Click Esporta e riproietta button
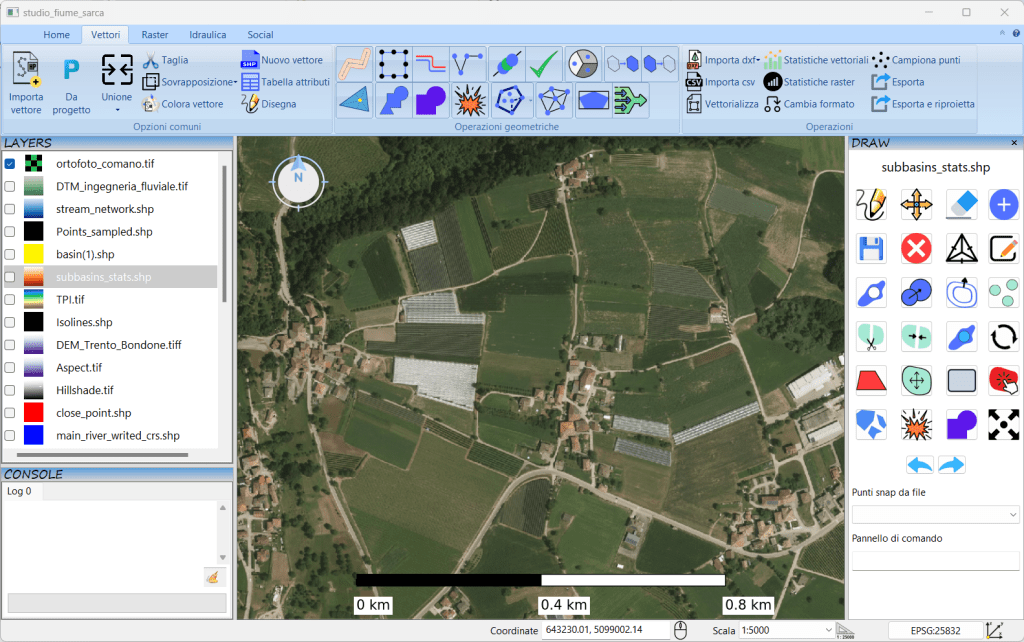 (923, 103)
